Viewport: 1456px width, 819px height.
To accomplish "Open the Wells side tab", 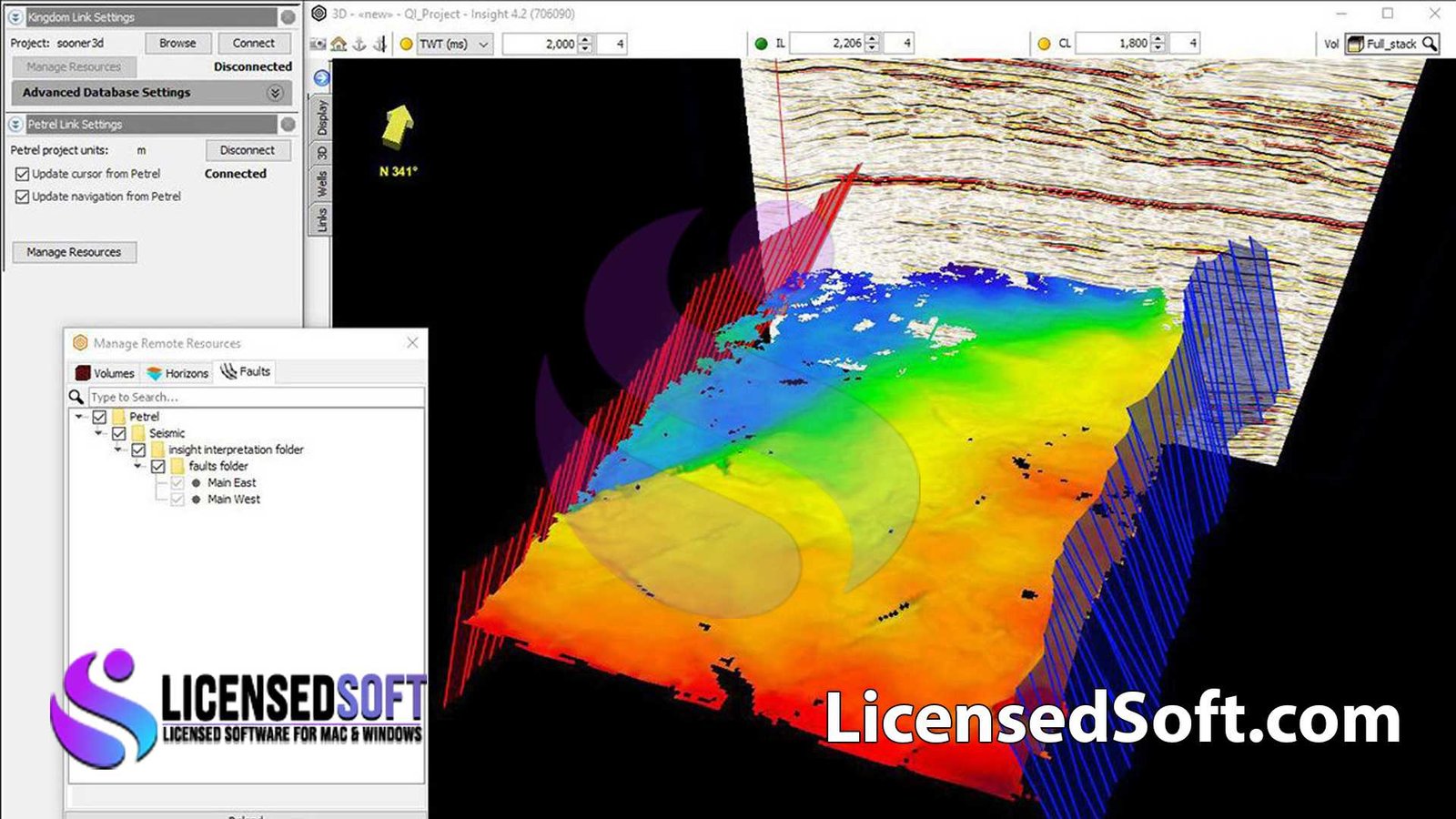I will pyautogui.click(x=321, y=185).
